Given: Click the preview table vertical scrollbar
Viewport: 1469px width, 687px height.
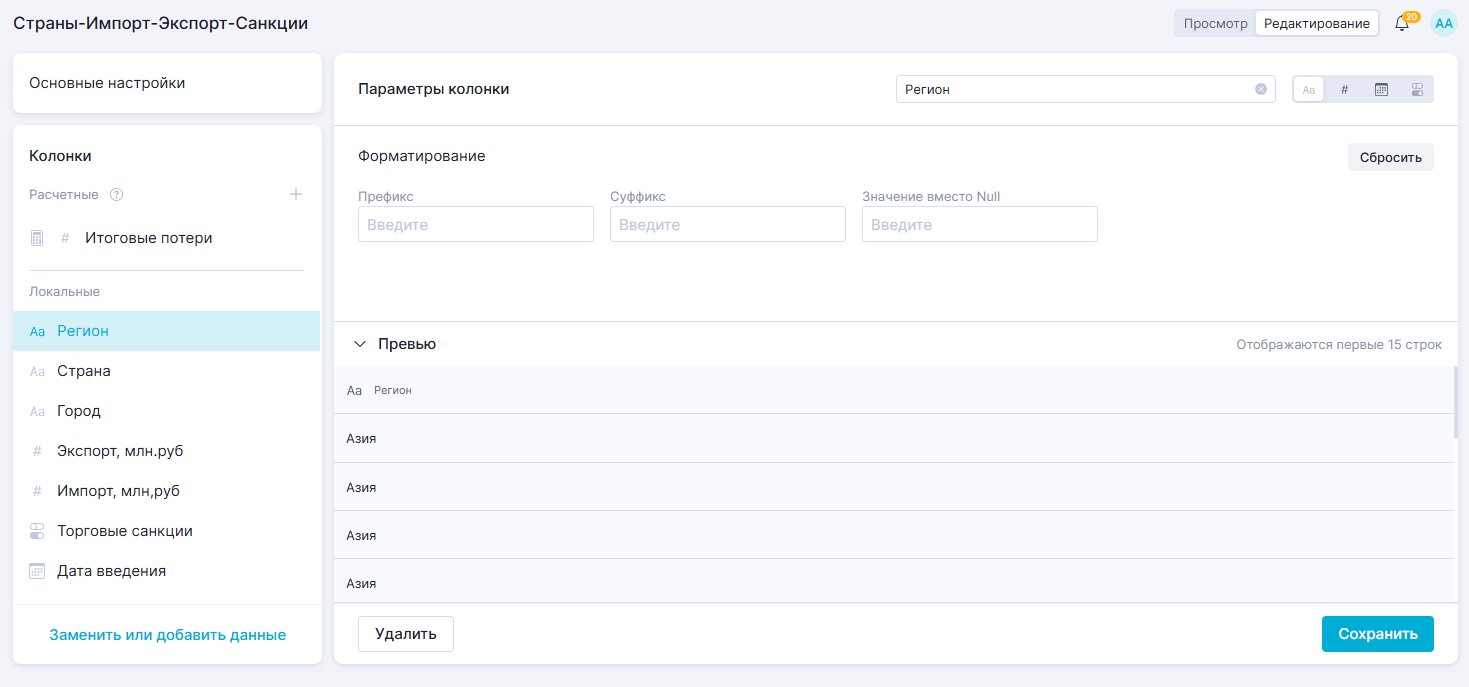Looking at the screenshot, I should click(1456, 402).
